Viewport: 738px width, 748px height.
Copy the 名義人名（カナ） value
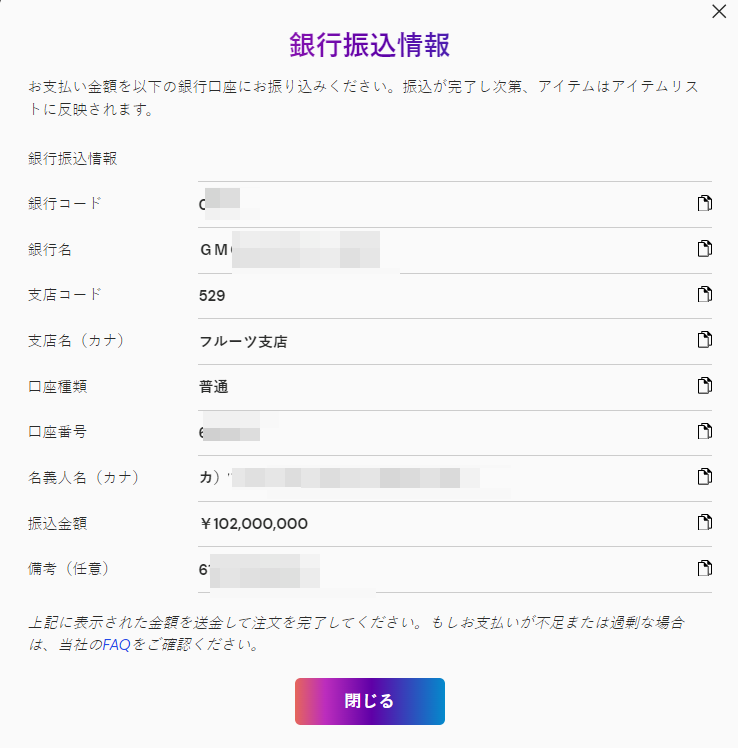[705, 477]
